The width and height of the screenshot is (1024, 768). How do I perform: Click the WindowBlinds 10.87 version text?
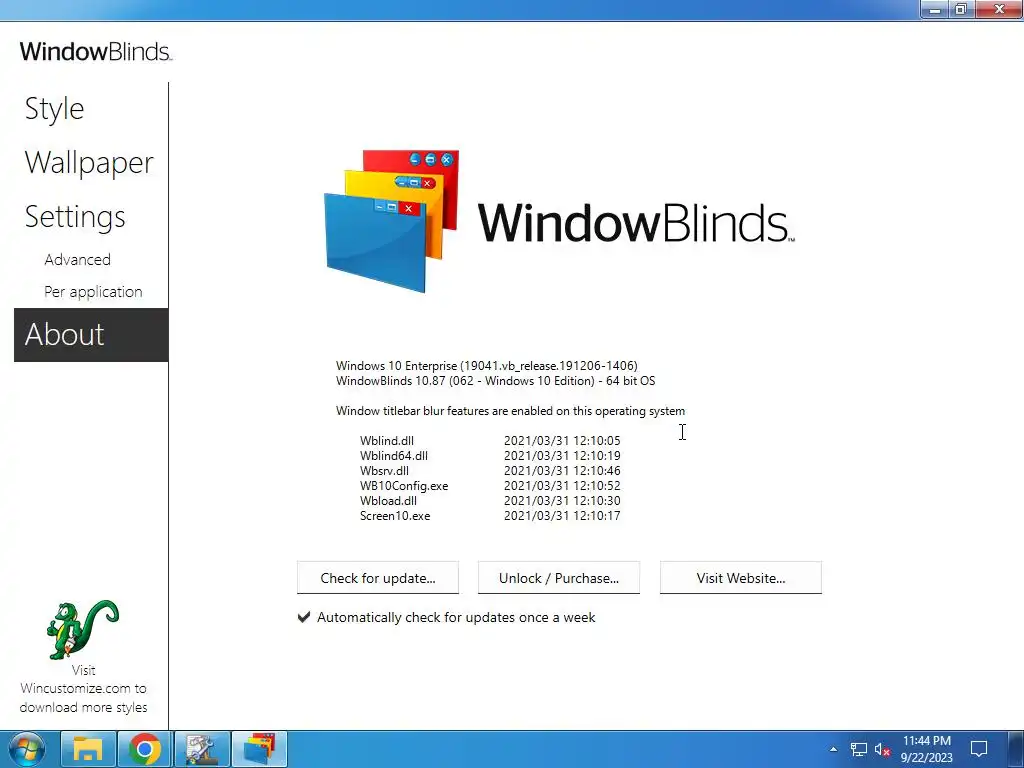tap(496, 381)
